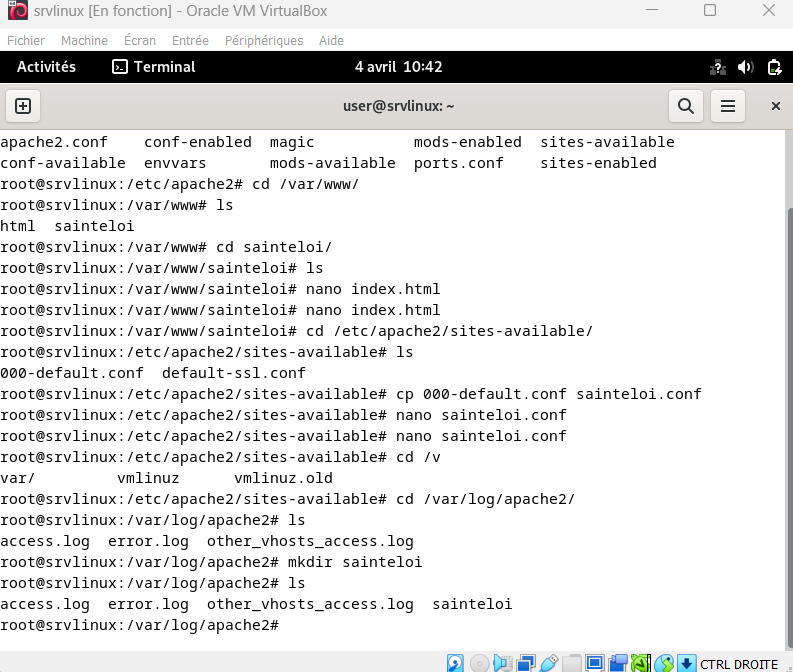Click the optical disc indicator in status bar
Viewport: 793px width, 672px height.
479,662
